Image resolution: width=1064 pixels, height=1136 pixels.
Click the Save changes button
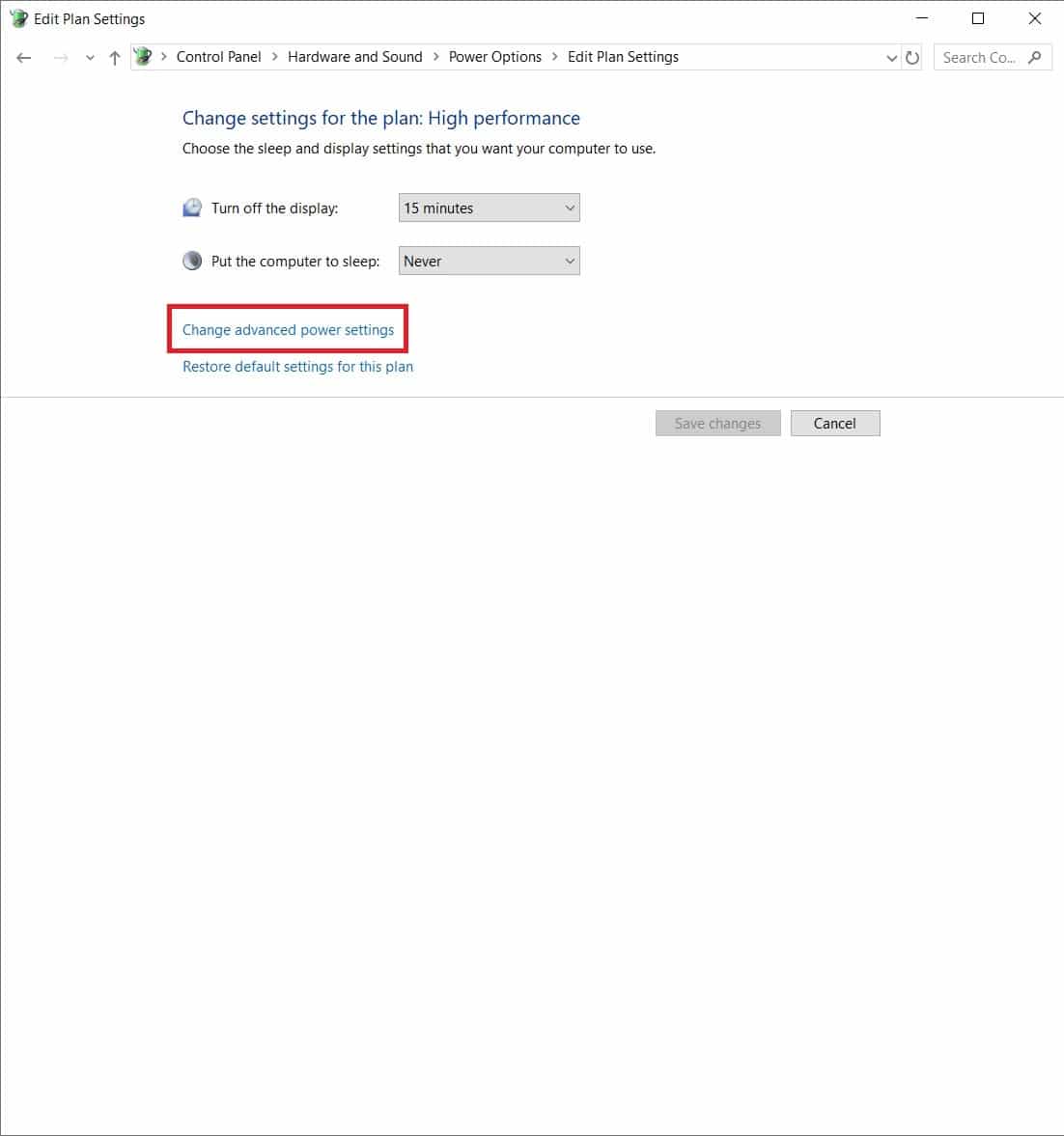click(717, 423)
